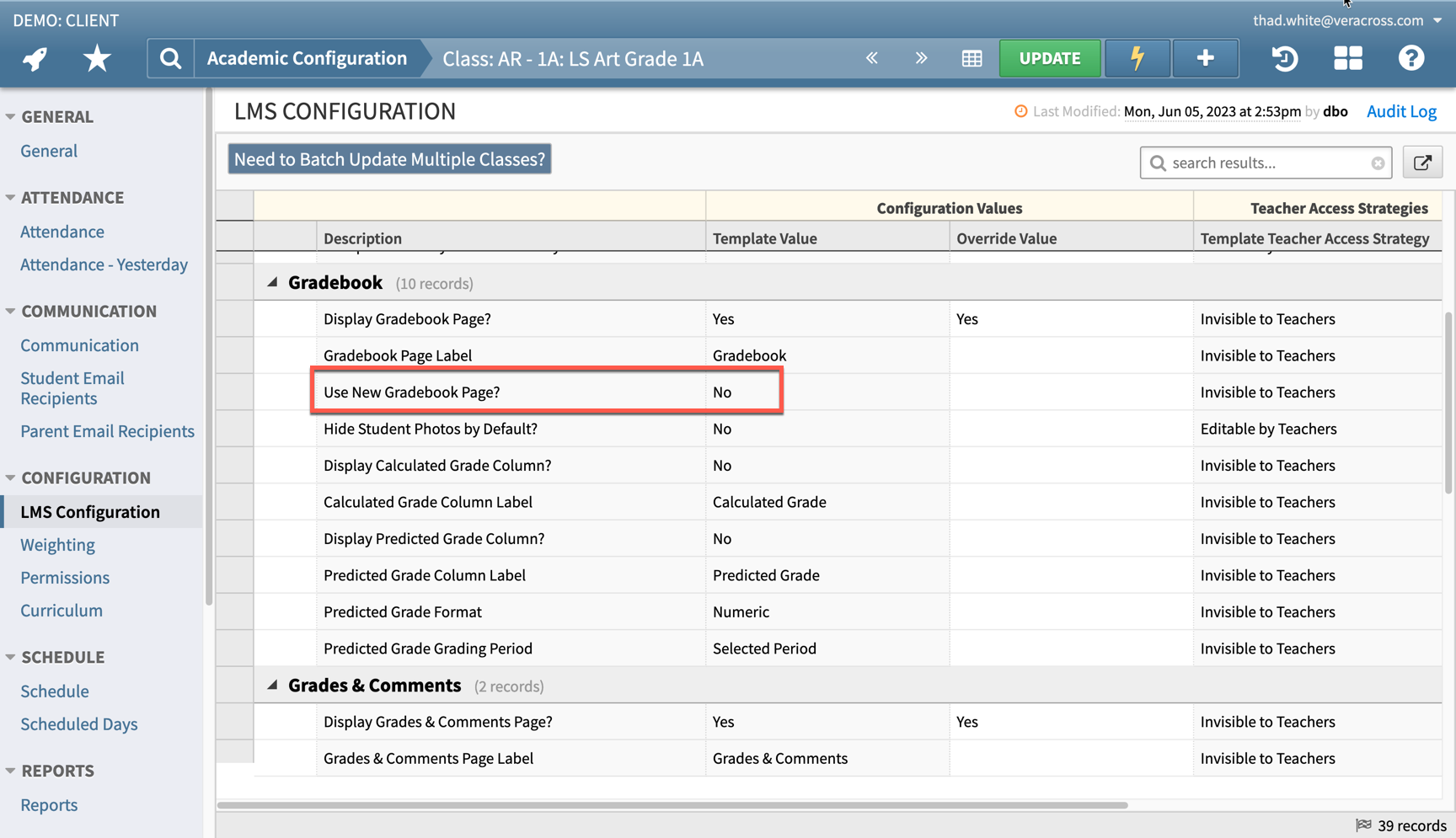Open the help question mark icon
This screenshot has width=1456, height=838.
[1410, 58]
